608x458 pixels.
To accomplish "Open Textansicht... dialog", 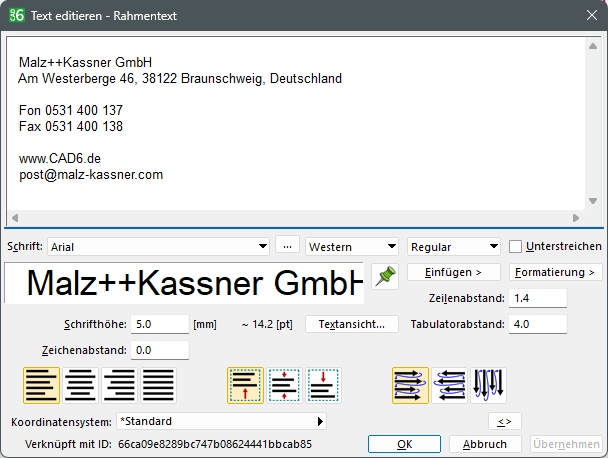I will point(352,324).
